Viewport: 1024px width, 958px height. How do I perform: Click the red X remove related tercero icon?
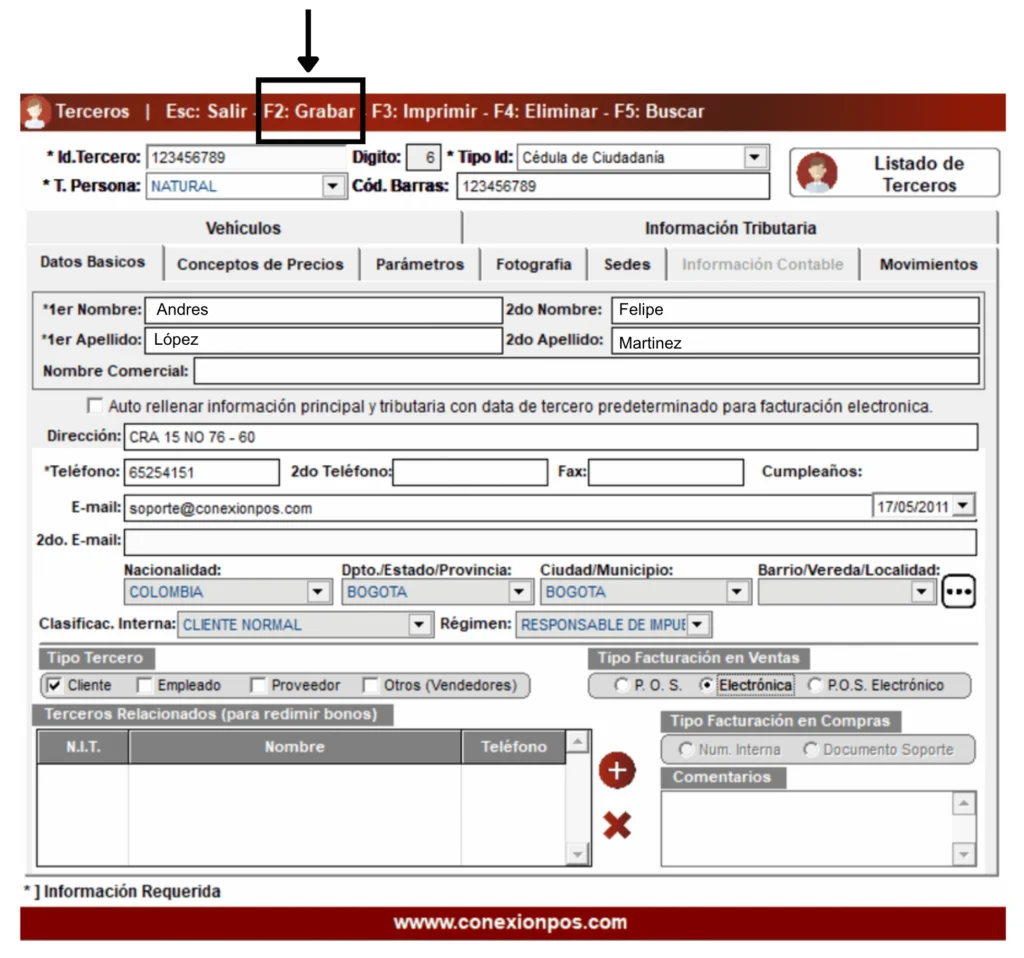click(617, 825)
